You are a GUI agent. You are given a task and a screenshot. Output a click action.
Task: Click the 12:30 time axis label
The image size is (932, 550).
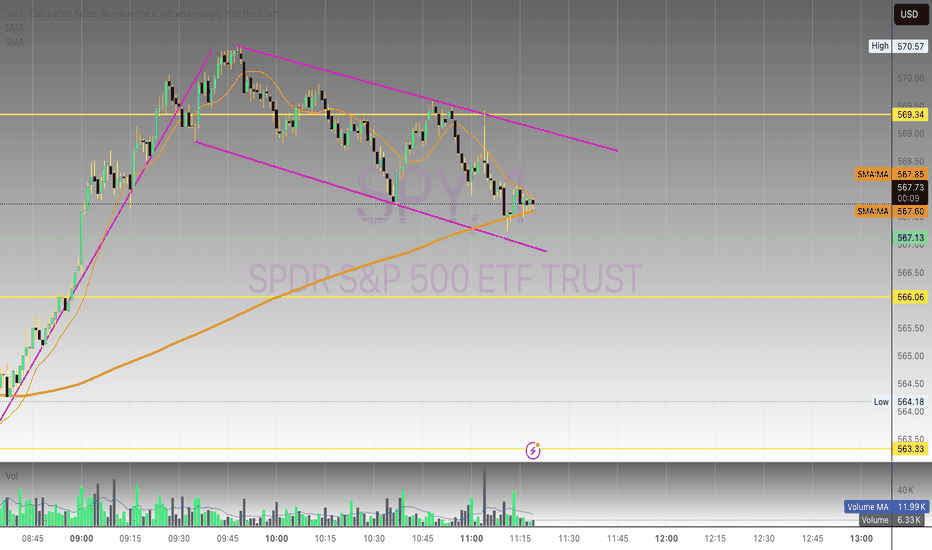coord(764,539)
